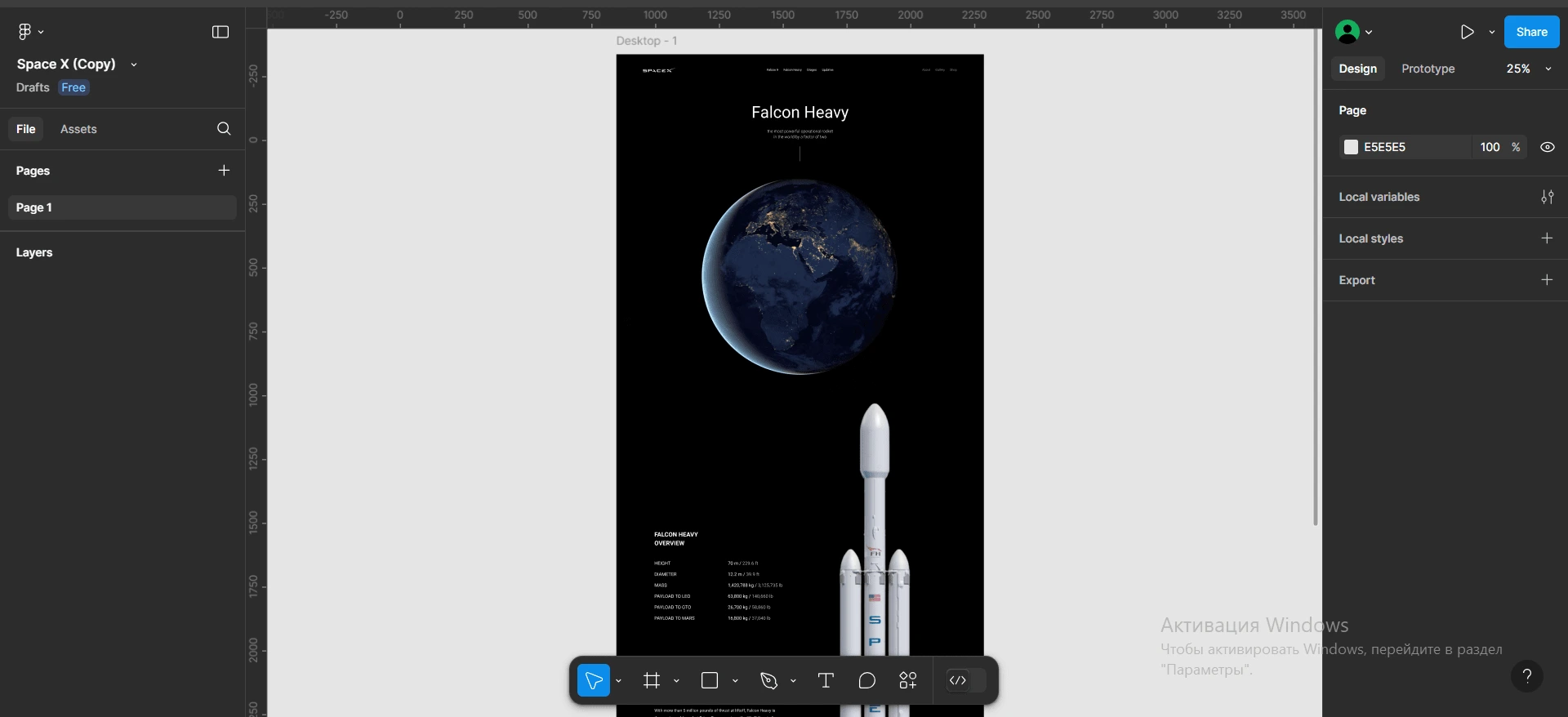Open the account avatar menu

point(1353,32)
